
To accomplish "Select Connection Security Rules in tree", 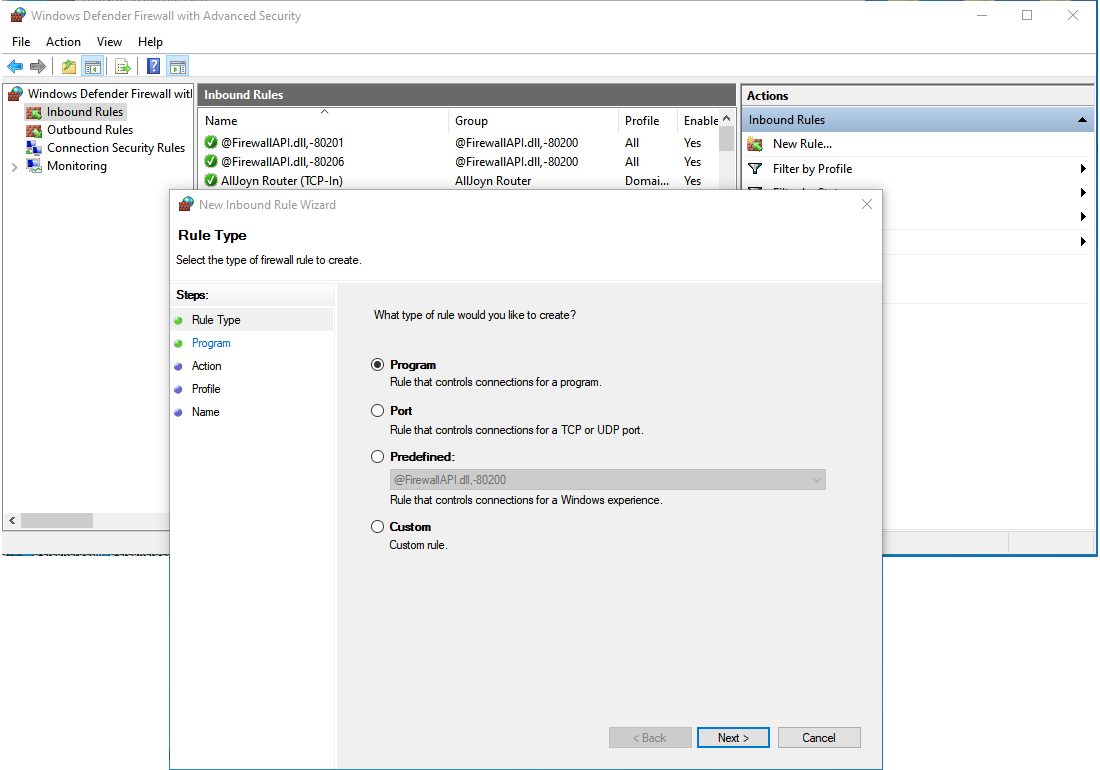I will coord(116,148).
